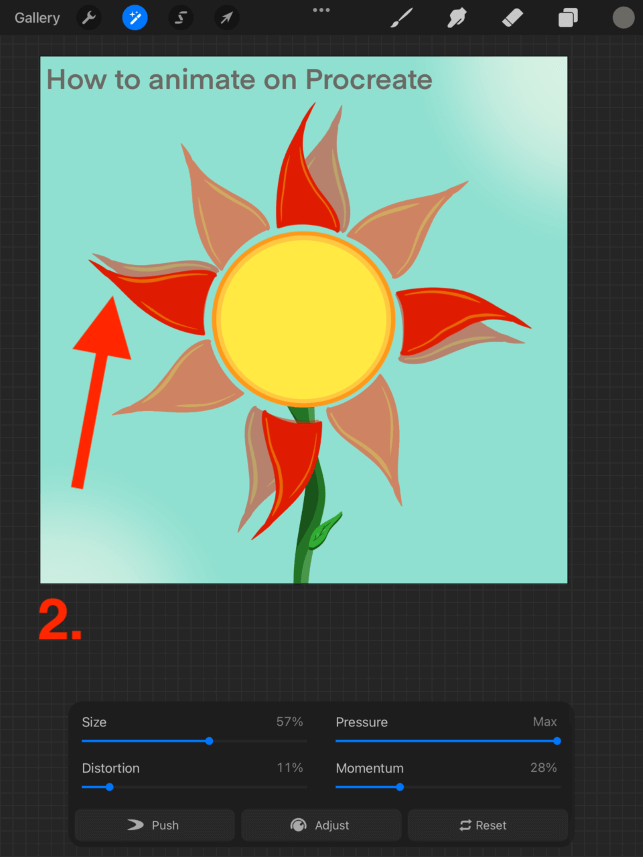
Task: Set the Liquify Pressure slider
Action: tap(448, 741)
